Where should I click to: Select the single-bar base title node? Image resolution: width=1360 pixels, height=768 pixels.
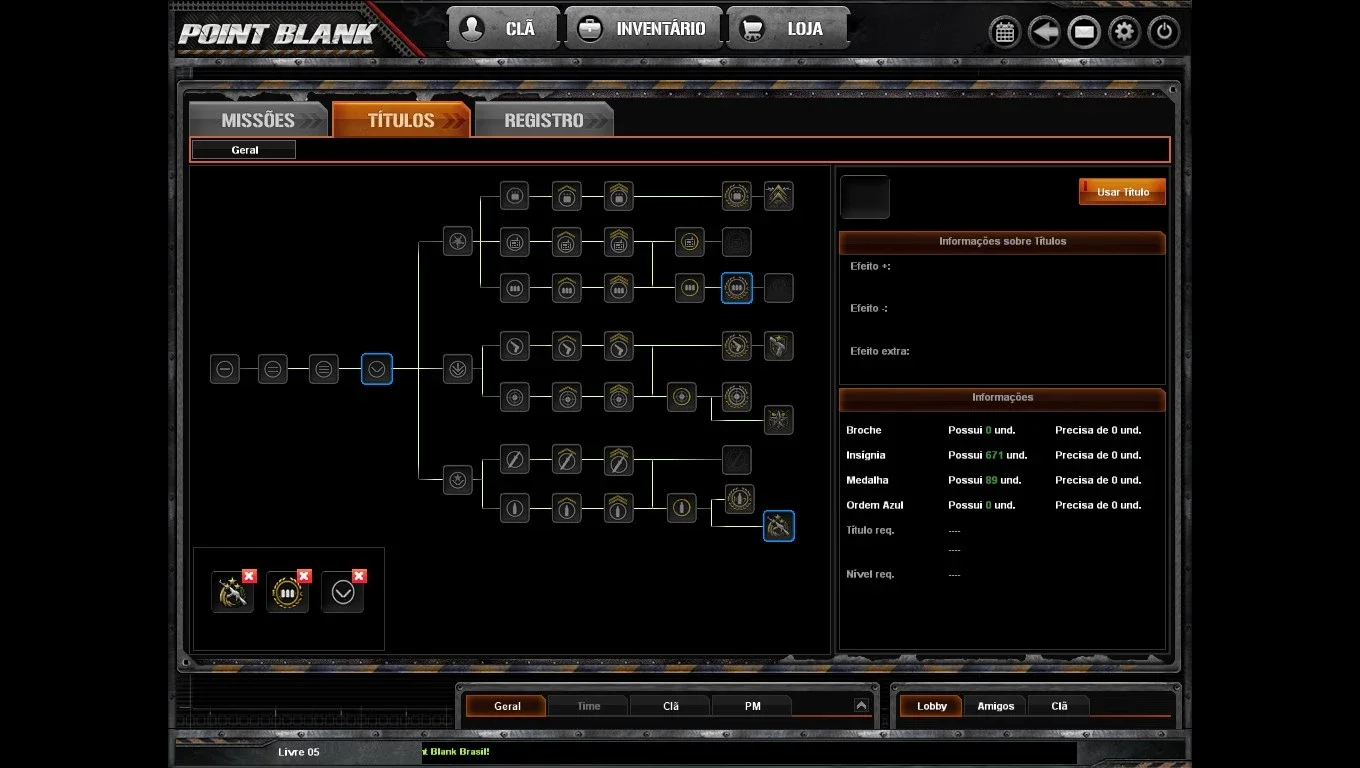tap(225, 369)
